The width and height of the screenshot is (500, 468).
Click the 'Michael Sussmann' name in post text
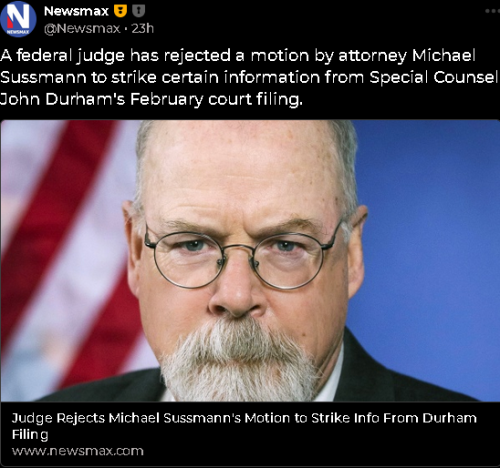pos(444,56)
